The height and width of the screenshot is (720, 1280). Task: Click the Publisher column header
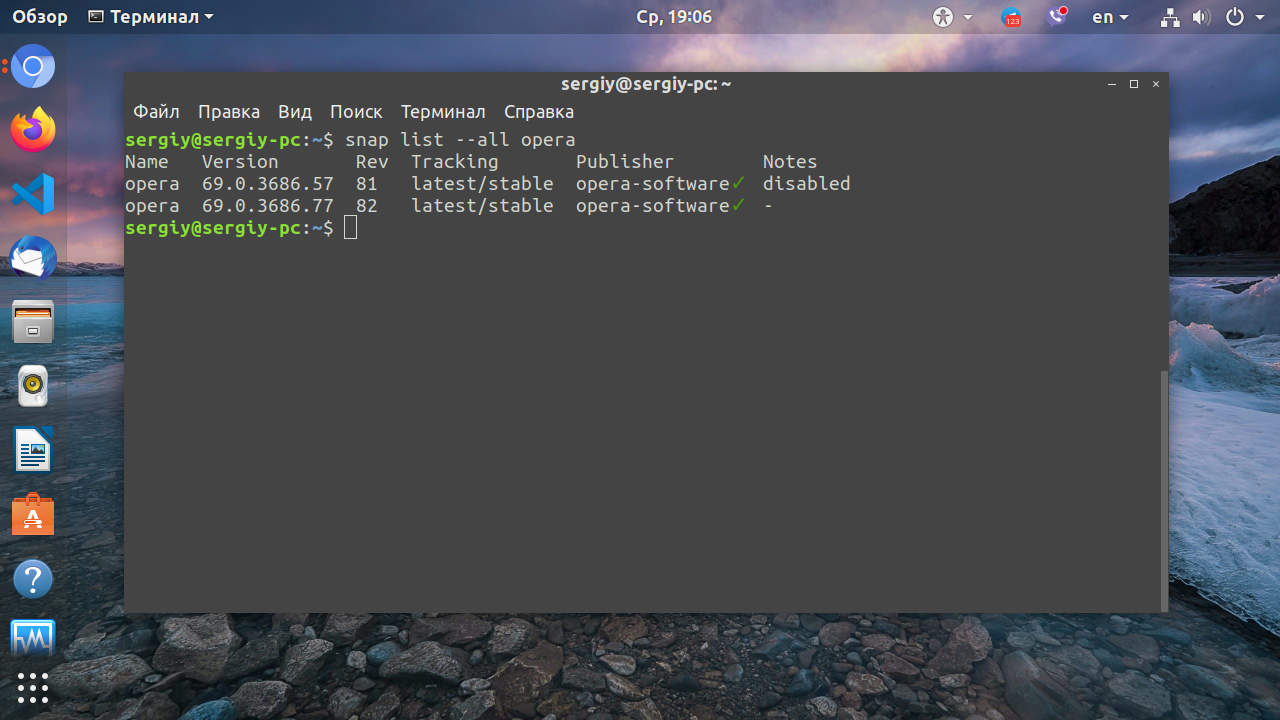tap(625, 162)
